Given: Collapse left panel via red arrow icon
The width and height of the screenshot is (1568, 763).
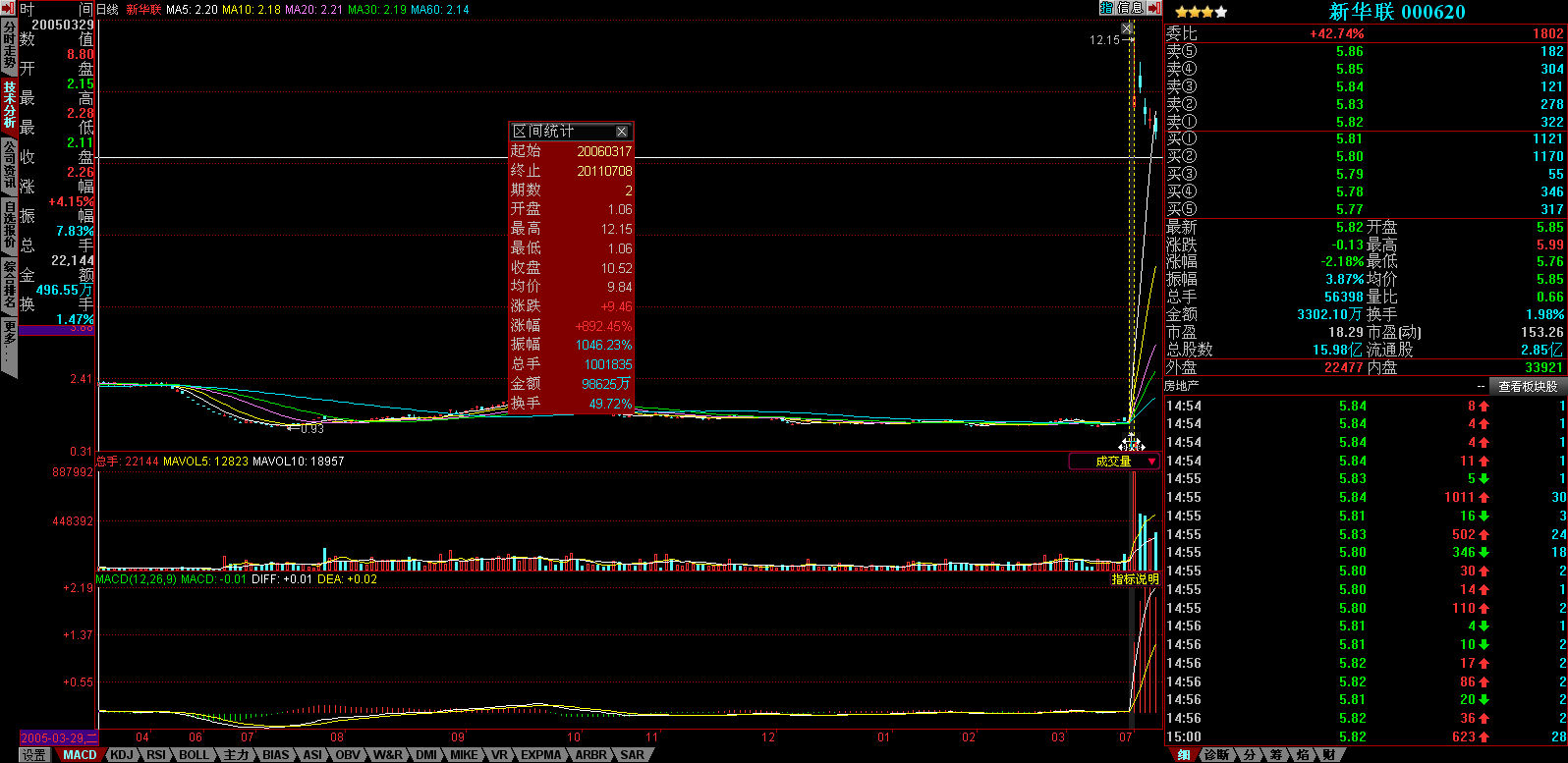Looking at the screenshot, I should (9, 8).
